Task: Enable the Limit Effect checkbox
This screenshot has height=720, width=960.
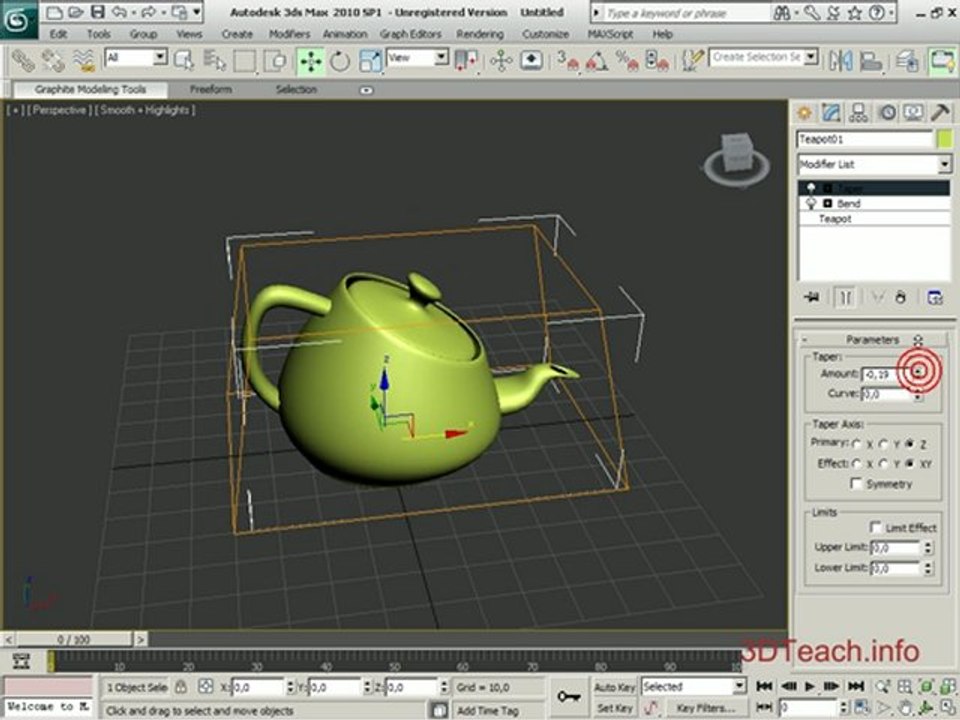Action: 876,527
